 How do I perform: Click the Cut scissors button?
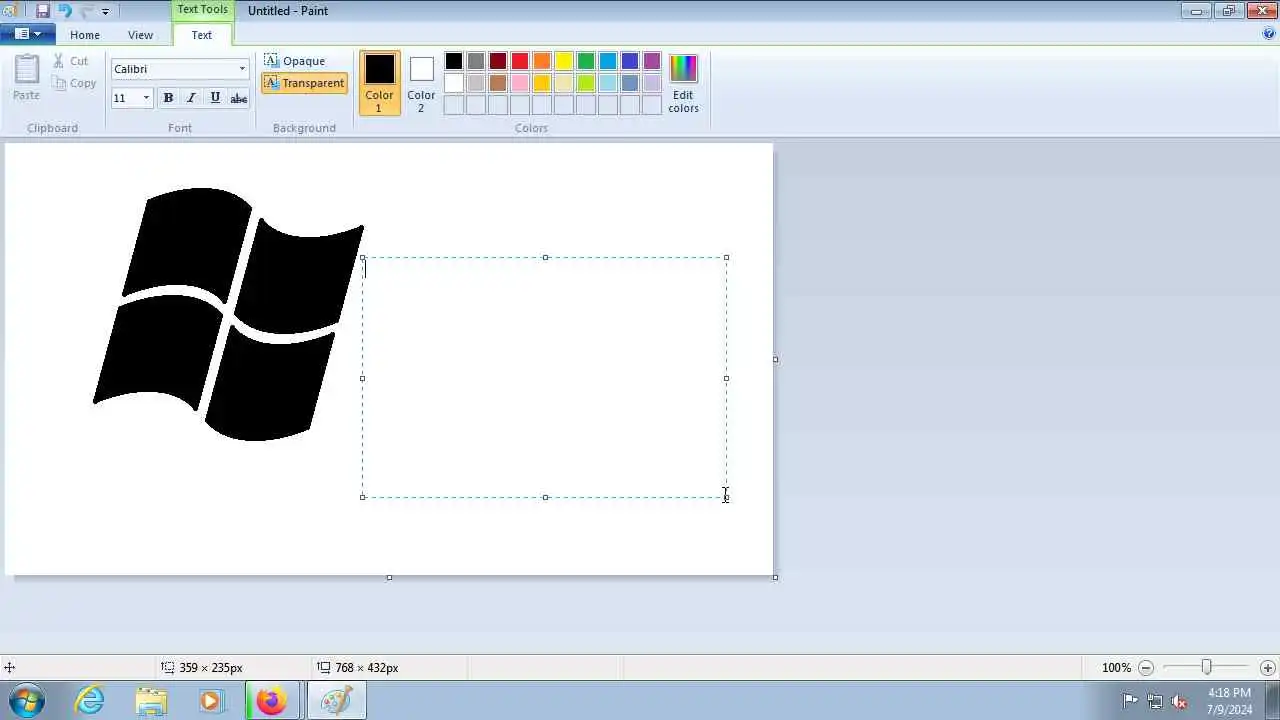[x=71, y=61]
